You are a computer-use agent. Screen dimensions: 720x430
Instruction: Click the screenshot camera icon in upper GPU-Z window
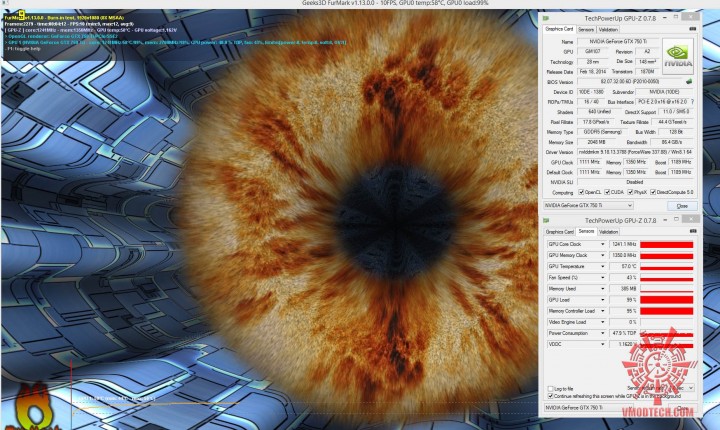[692, 29]
